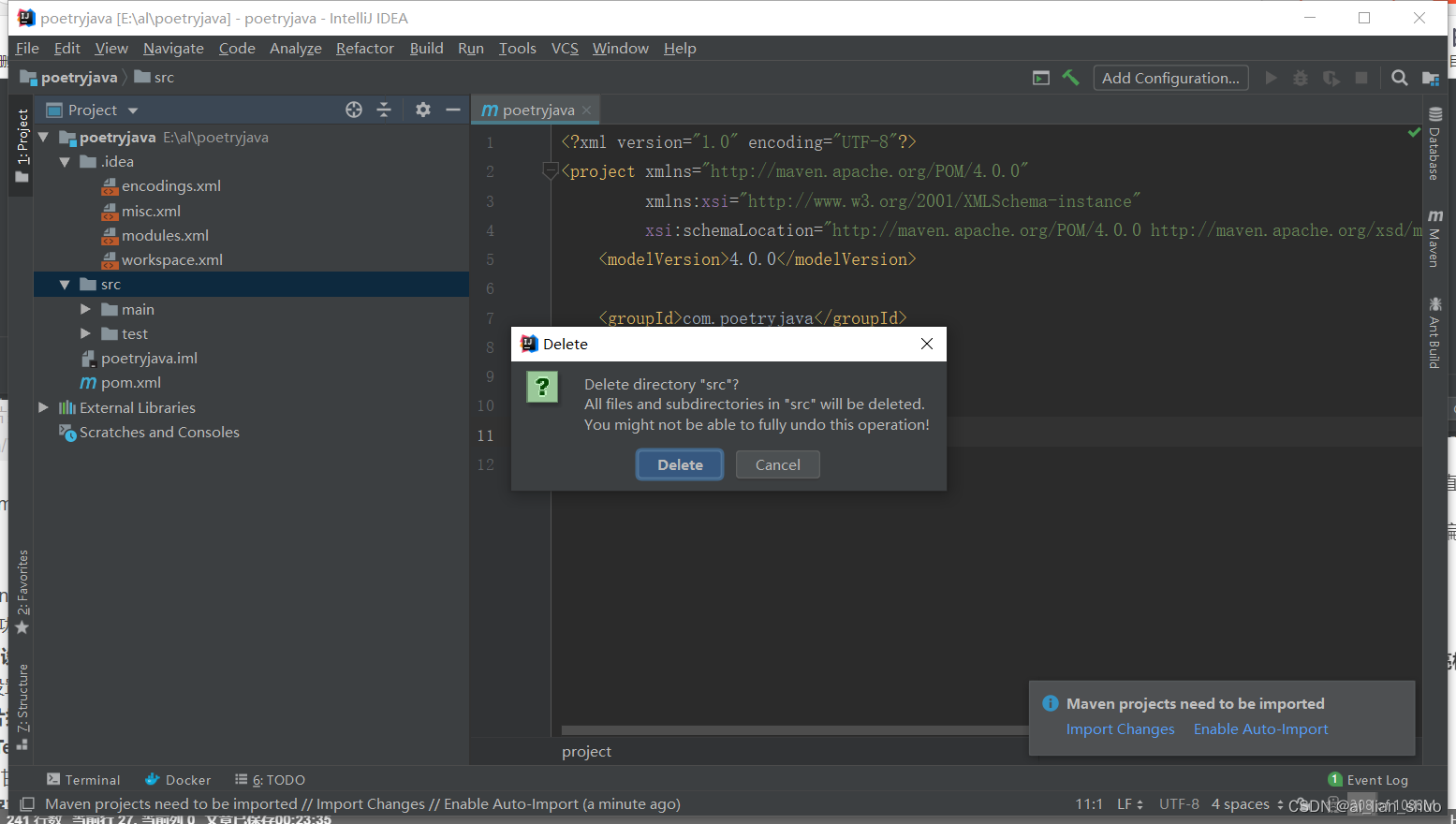Open the Help menu
This screenshot has width=1456, height=824.
(680, 48)
